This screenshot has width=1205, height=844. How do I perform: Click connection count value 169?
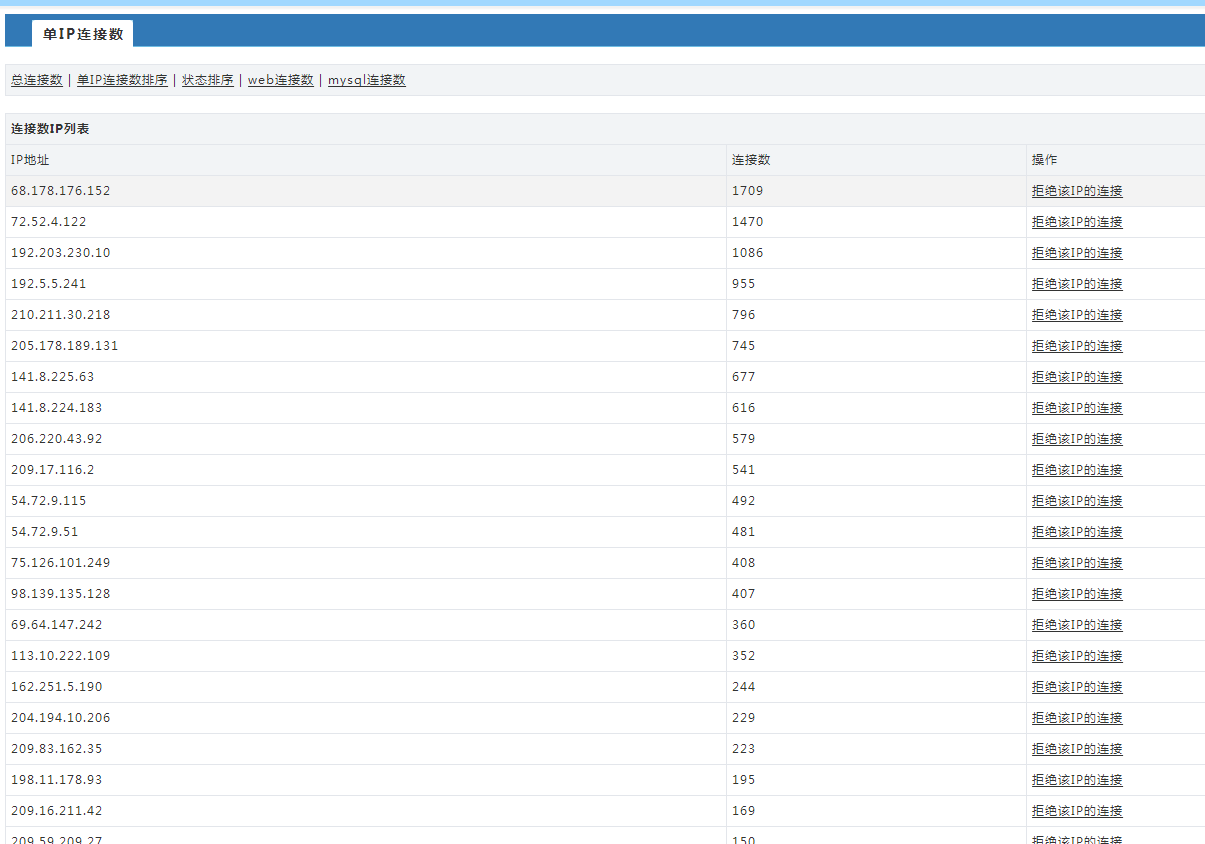[744, 811]
